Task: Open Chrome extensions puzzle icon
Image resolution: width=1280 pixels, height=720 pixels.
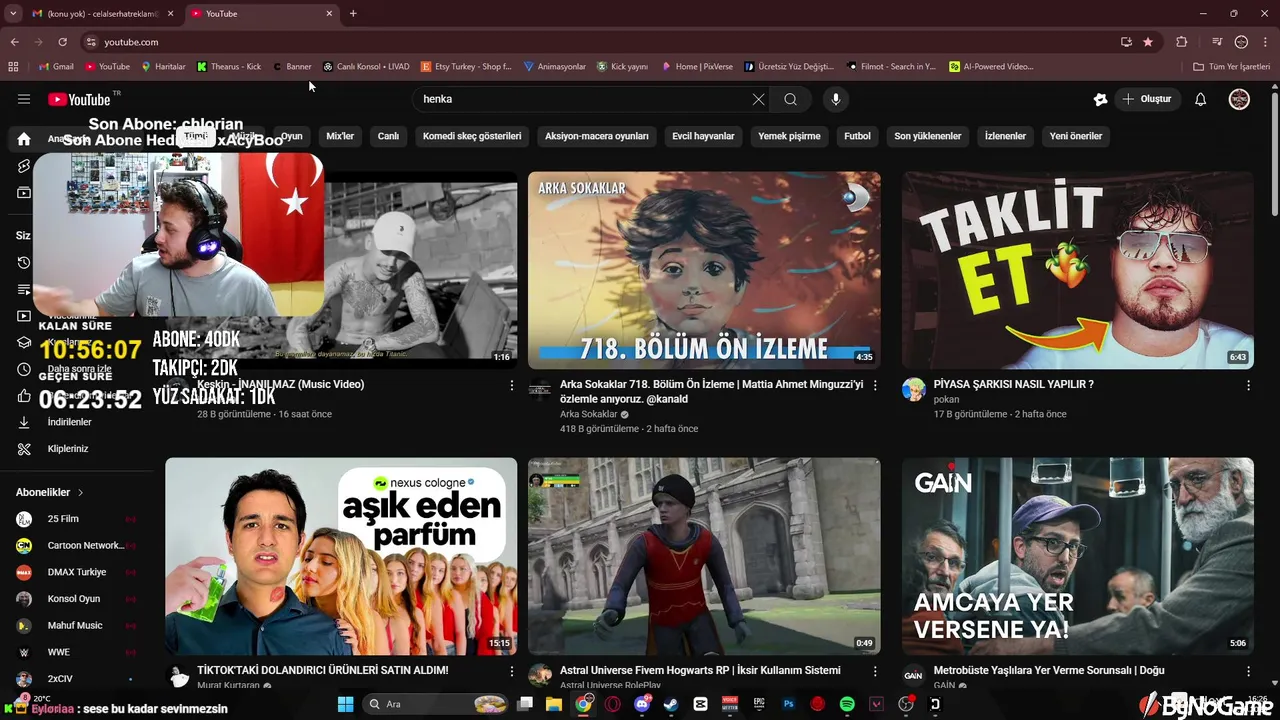Action: 1182,42
